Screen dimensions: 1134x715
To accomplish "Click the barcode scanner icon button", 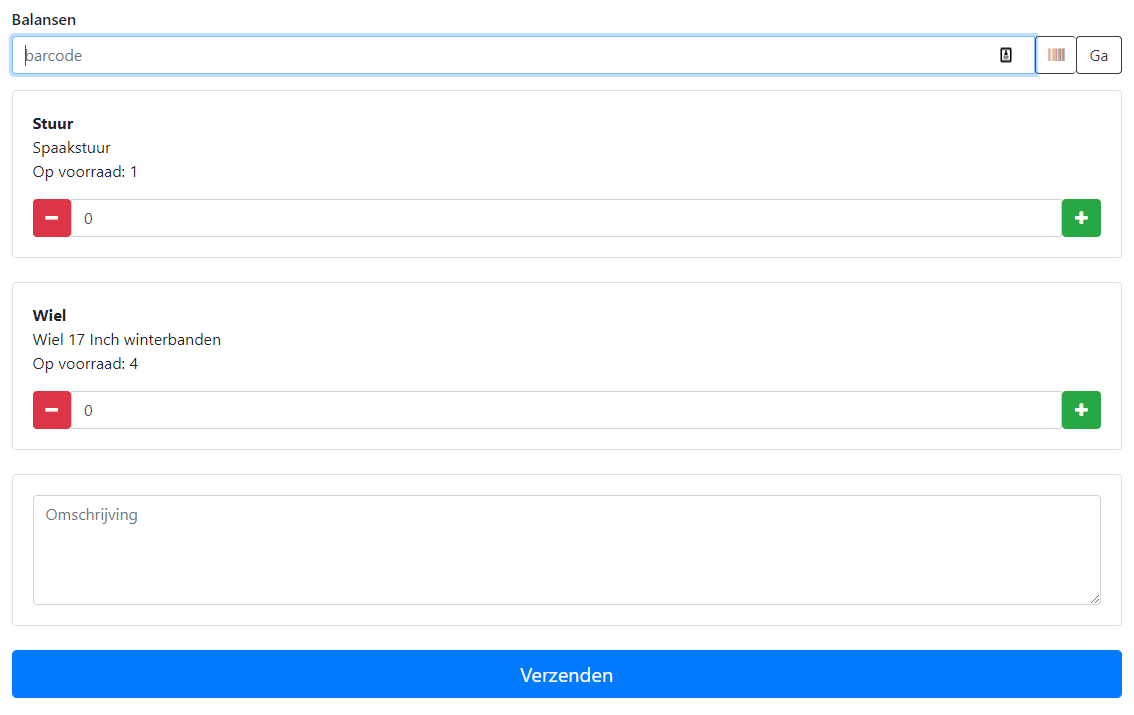I will pyautogui.click(x=1056, y=55).
